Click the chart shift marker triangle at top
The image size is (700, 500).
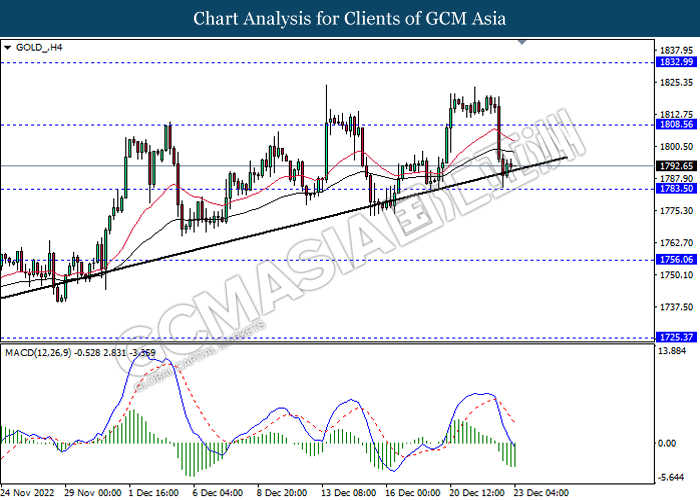point(522,42)
